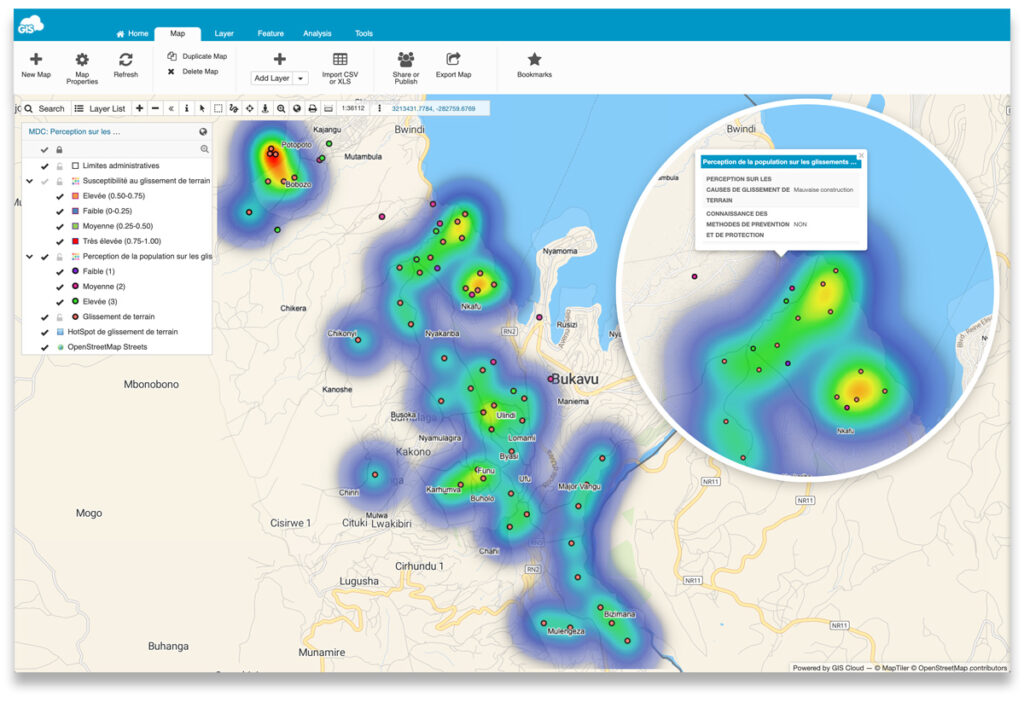Screen dimensions: 1024x702
Task: Open Map Properties
Action: pyautogui.click(x=83, y=64)
